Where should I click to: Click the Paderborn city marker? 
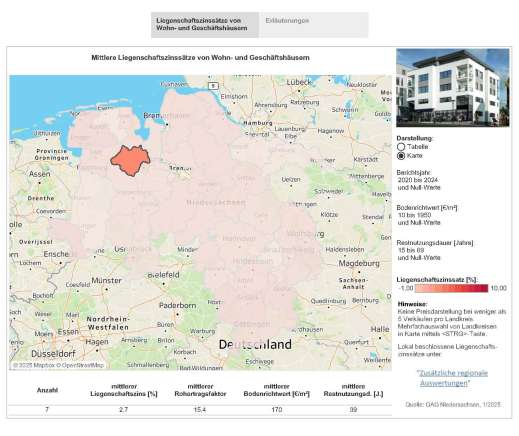[x=176, y=314]
